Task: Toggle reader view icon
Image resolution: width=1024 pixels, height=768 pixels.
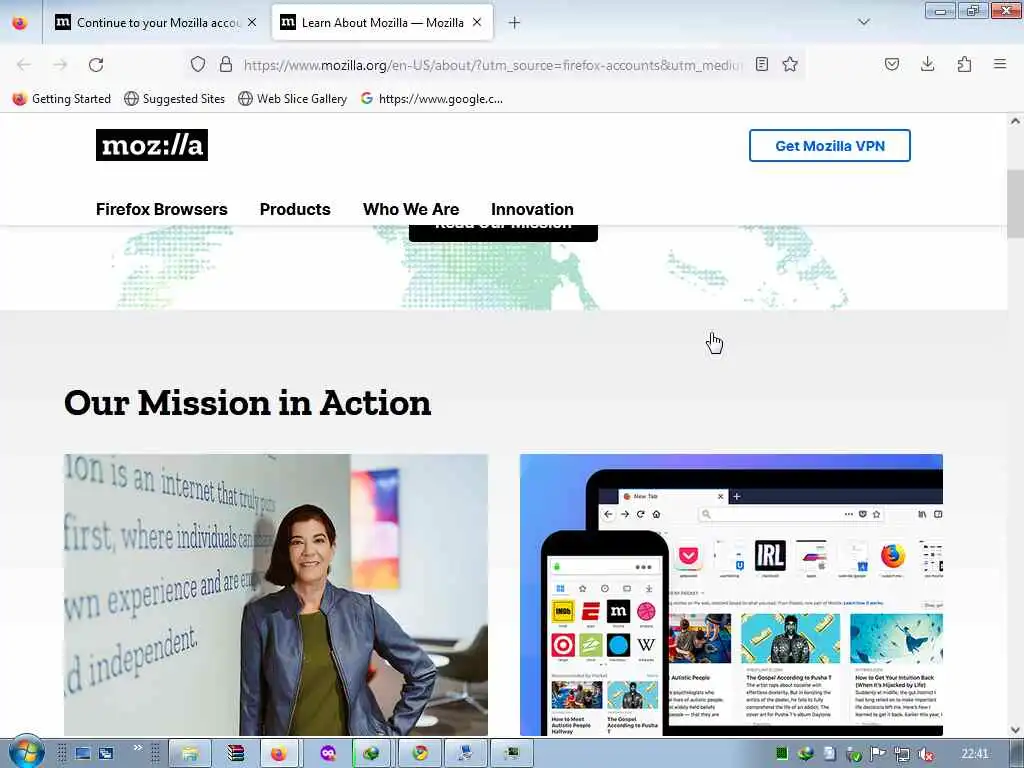Action: pos(761,64)
